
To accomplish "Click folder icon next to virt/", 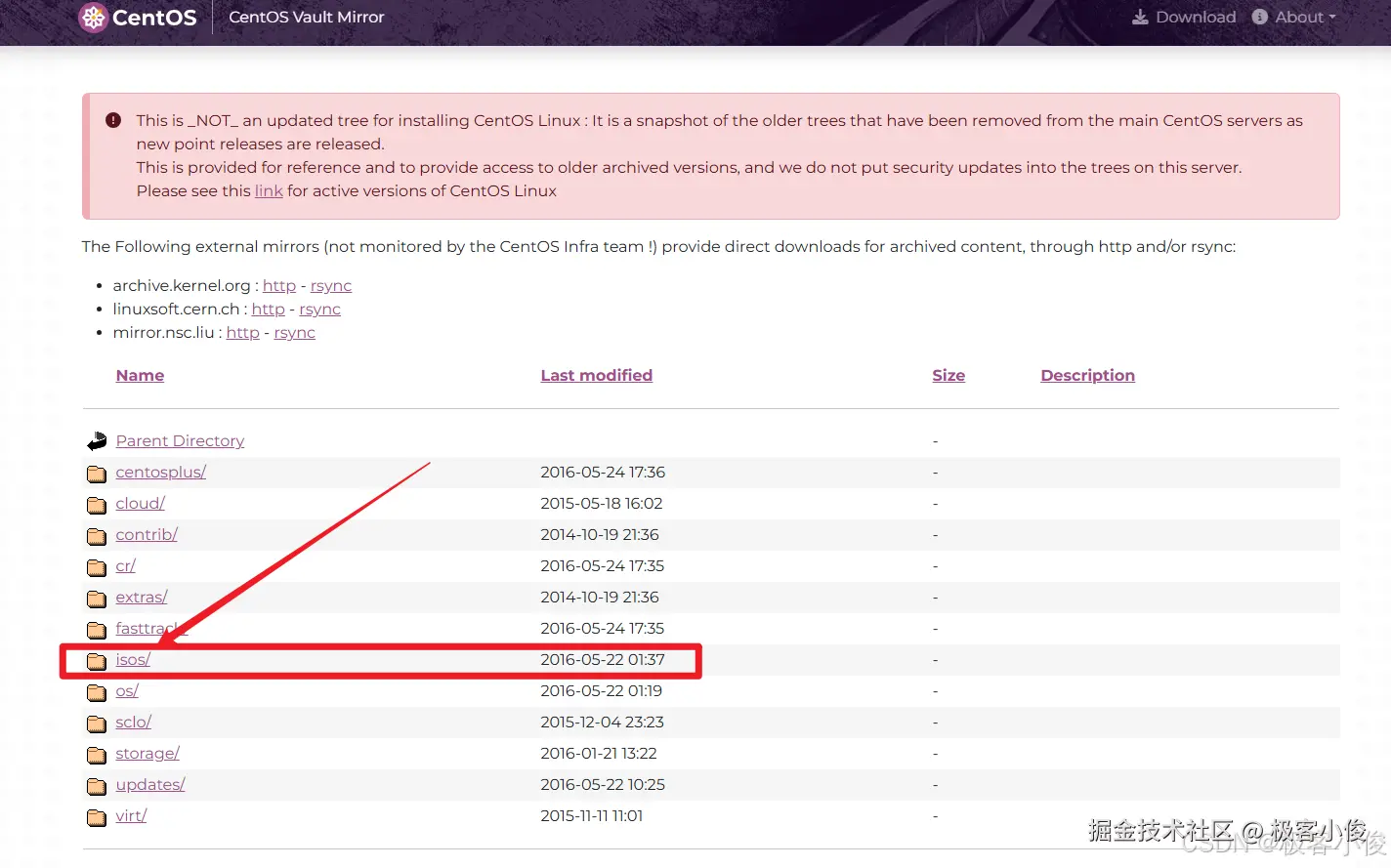I will (97, 817).
